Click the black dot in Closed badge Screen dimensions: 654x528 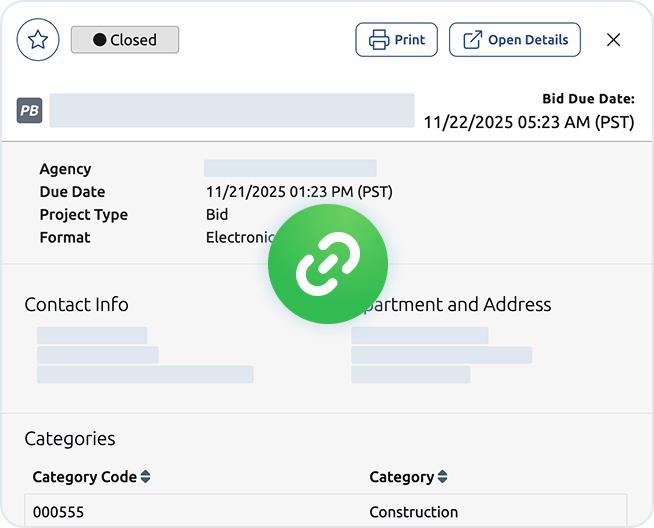[99, 40]
